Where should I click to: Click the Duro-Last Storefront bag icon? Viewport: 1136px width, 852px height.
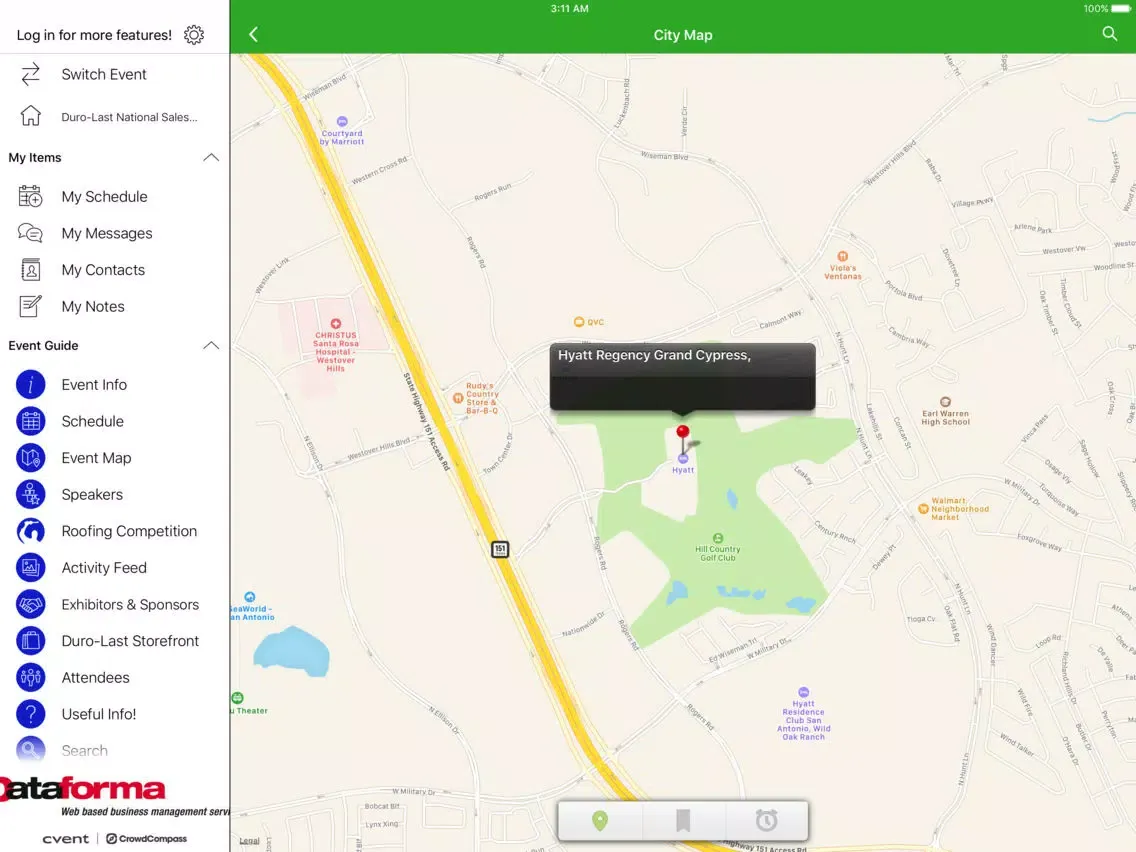point(30,640)
